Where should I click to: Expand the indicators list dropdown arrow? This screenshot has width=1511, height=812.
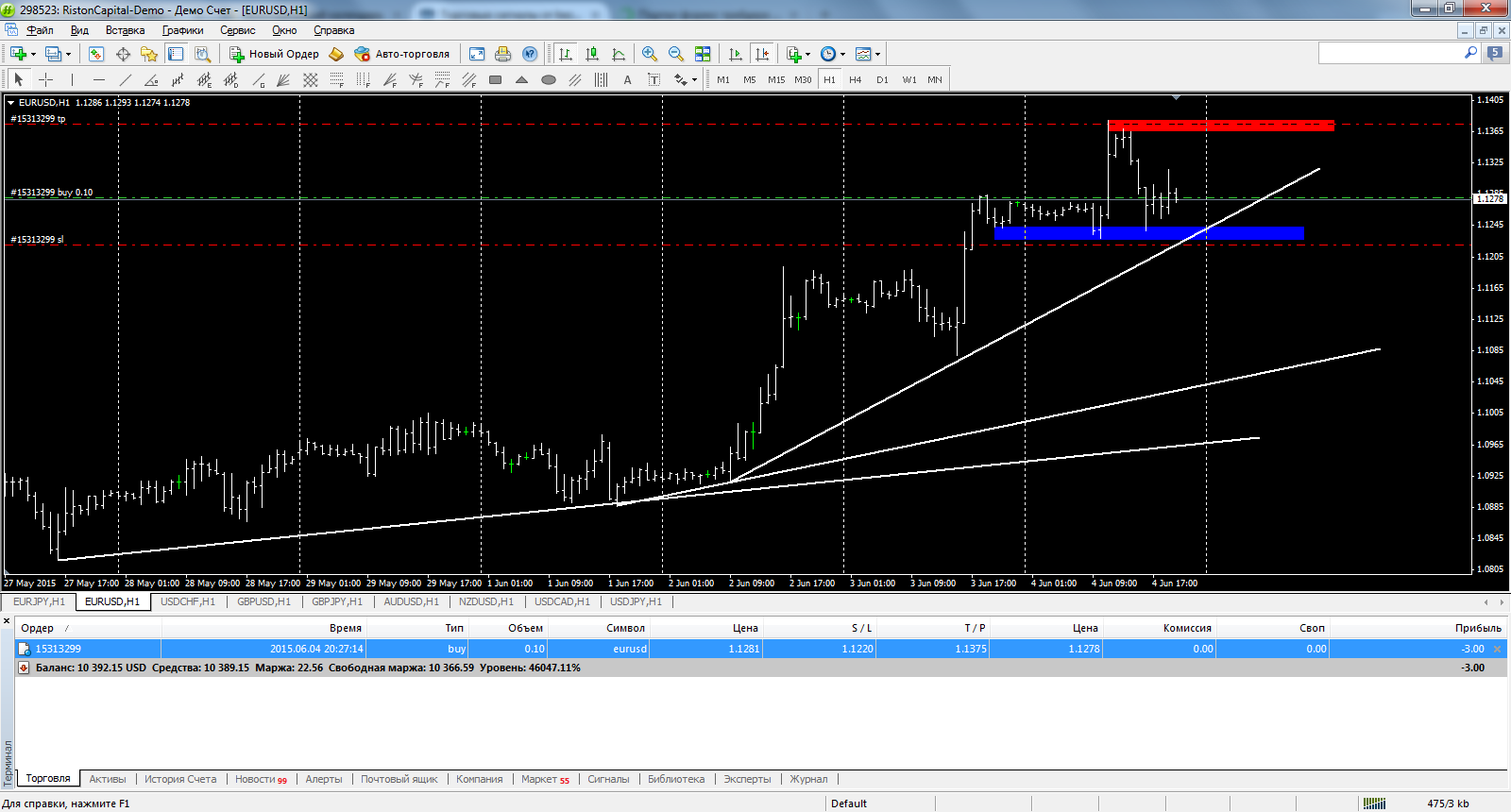(807, 54)
